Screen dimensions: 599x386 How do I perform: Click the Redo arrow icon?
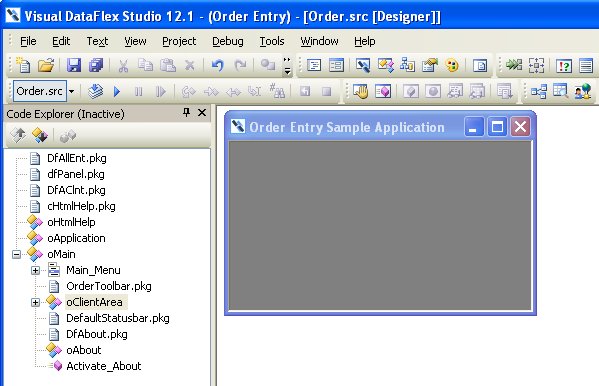pyautogui.click(x=240, y=65)
